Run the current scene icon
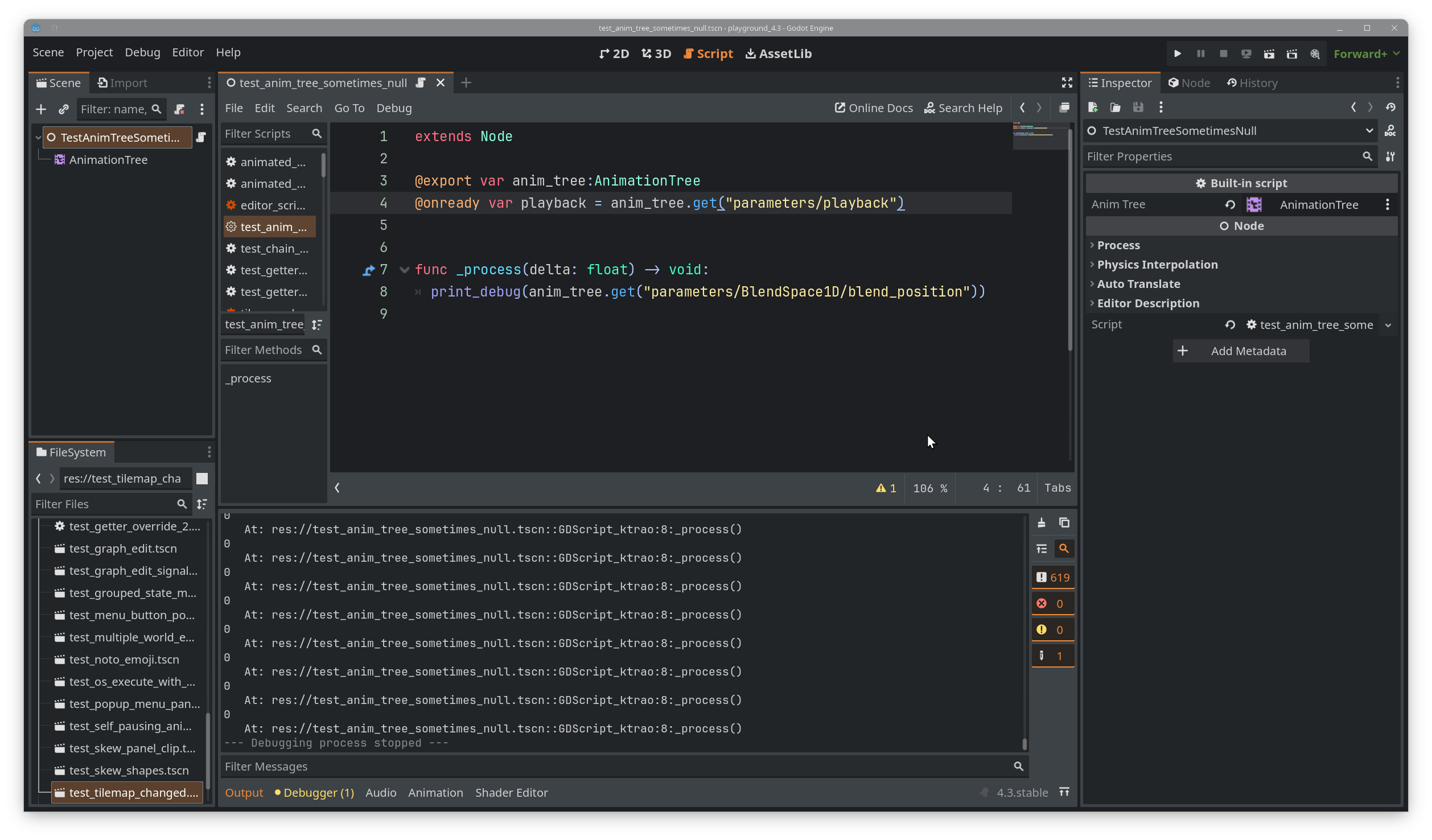This screenshot has width=1432, height=840. tap(1269, 53)
